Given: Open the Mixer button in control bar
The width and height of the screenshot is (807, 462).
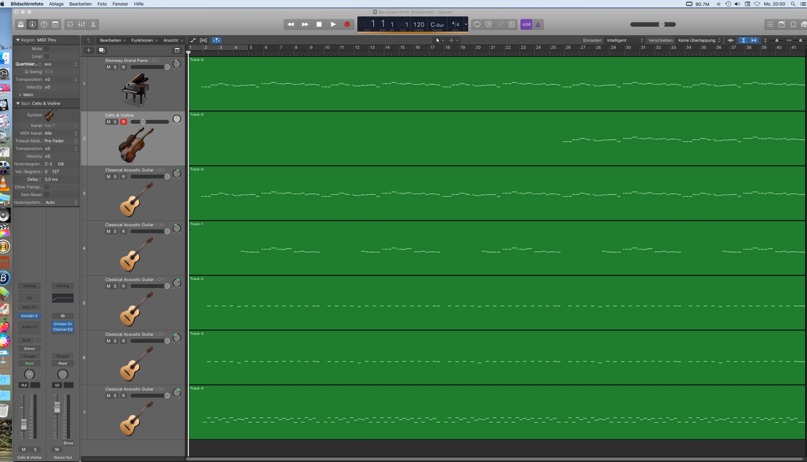Looking at the screenshot, I should pyautogui.click(x=81, y=24).
